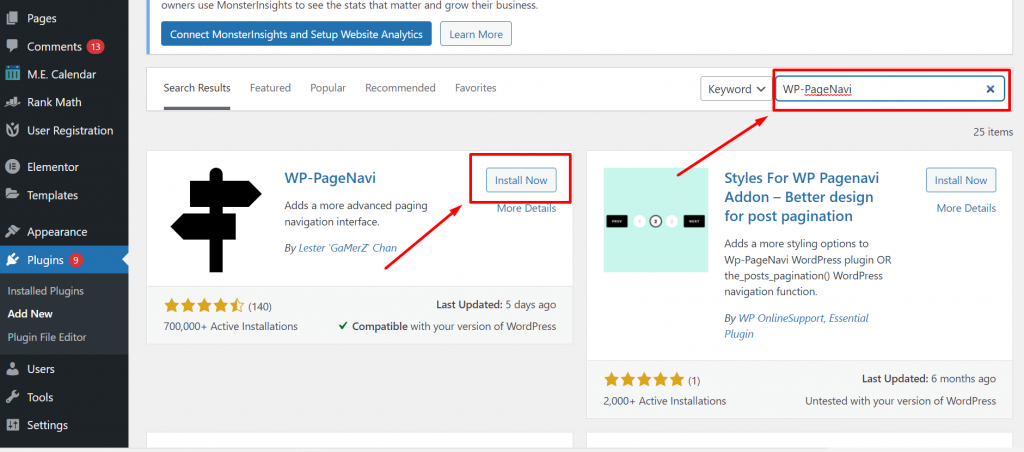This screenshot has height=452, width=1024.
Task: Install Styles For WP Pagenavi Addon
Action: [961, 180]
